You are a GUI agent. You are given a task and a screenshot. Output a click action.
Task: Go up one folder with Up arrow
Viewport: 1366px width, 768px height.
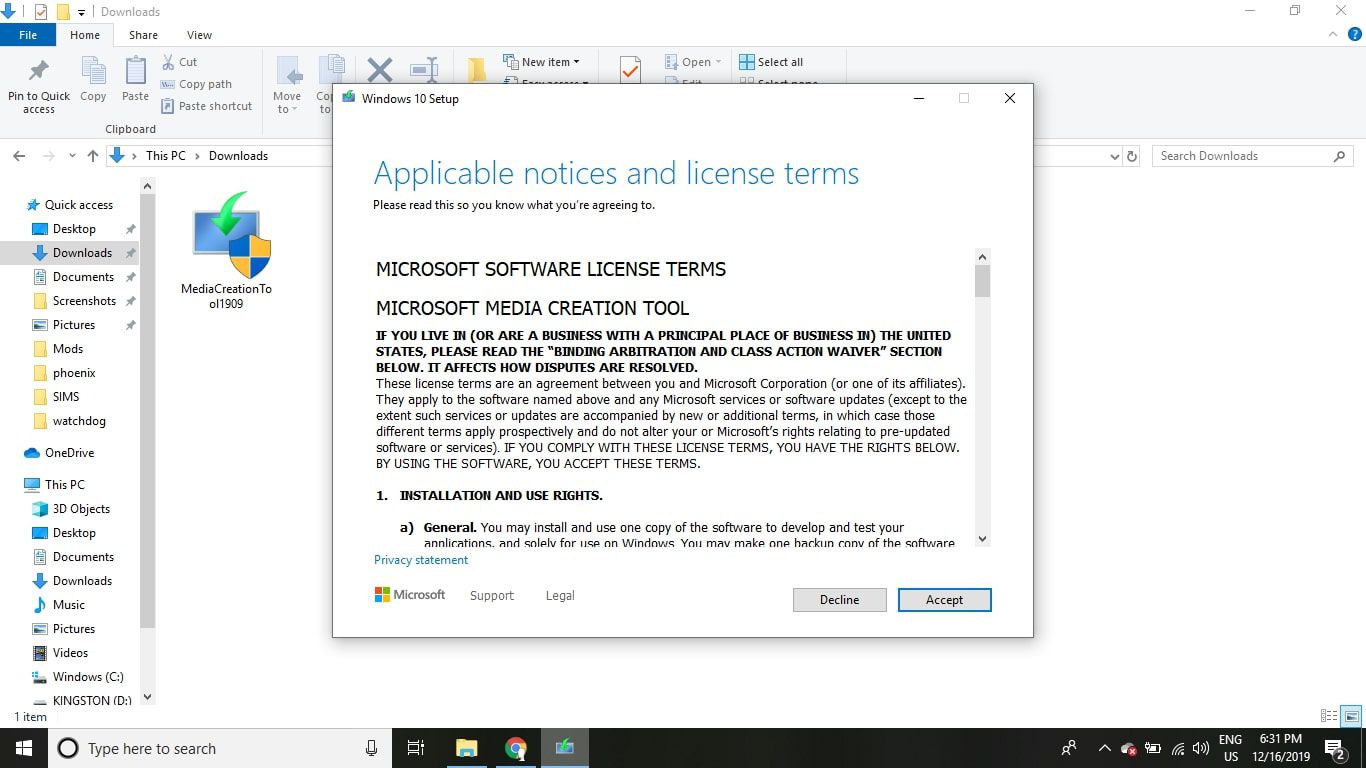(93, 156)
